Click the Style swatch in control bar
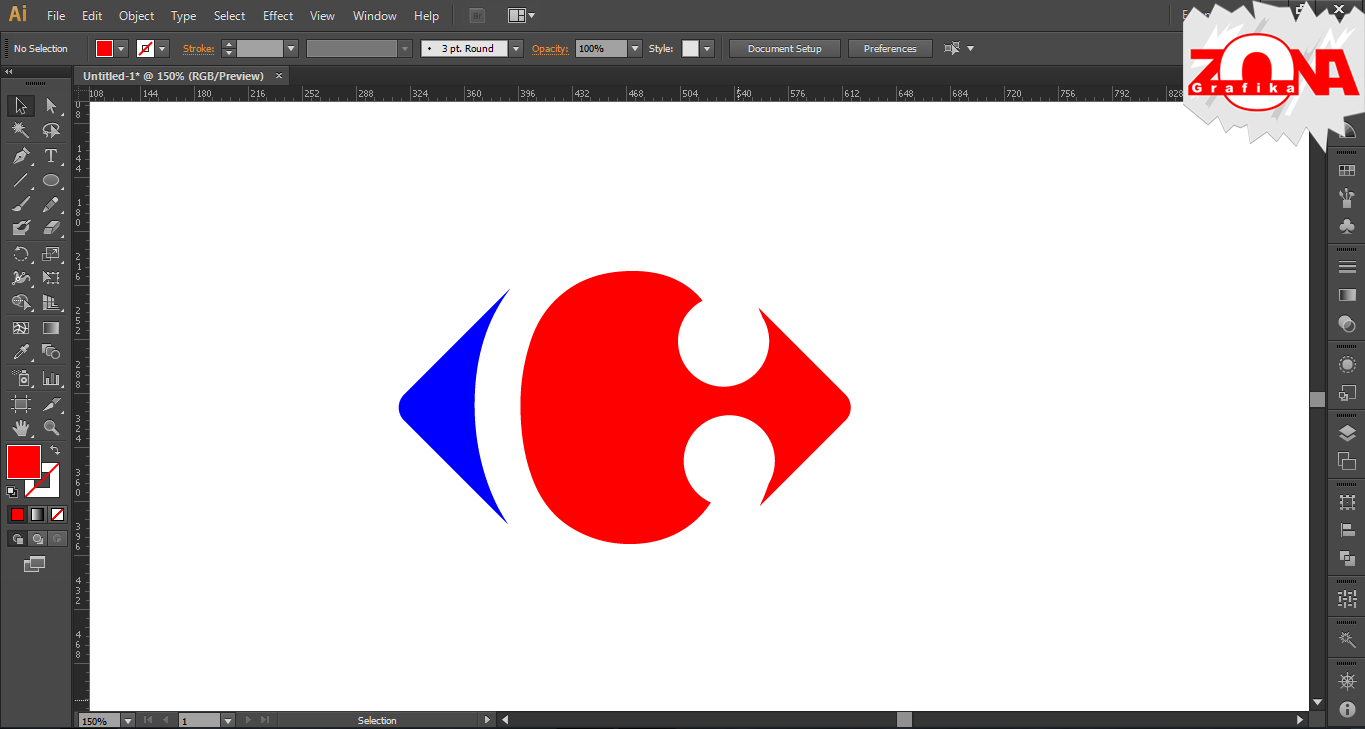Image resolution: width=1365 pixels, height=729 pixels. point(690,48)
